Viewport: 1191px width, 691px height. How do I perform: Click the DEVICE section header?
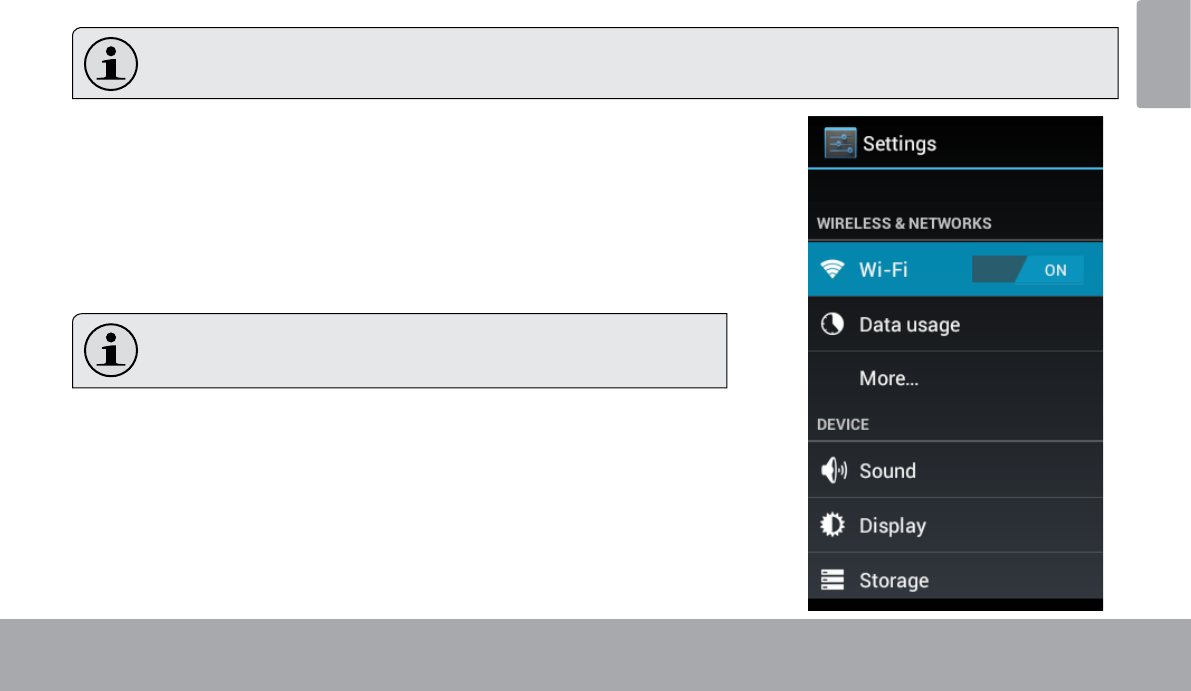(842, 424)
